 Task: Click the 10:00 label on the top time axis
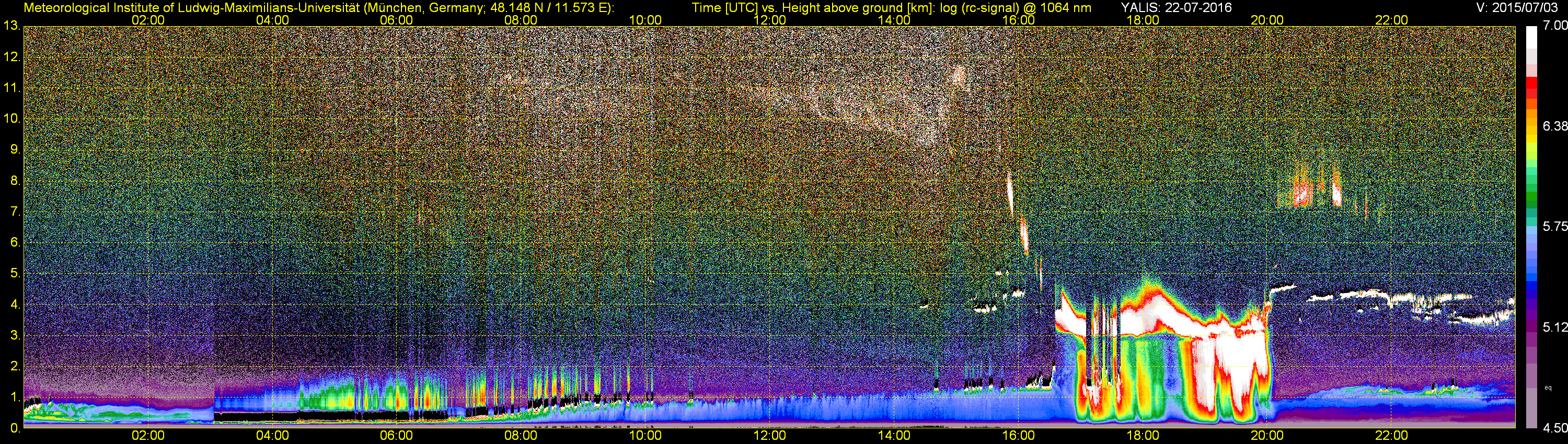tap(645, 20)
